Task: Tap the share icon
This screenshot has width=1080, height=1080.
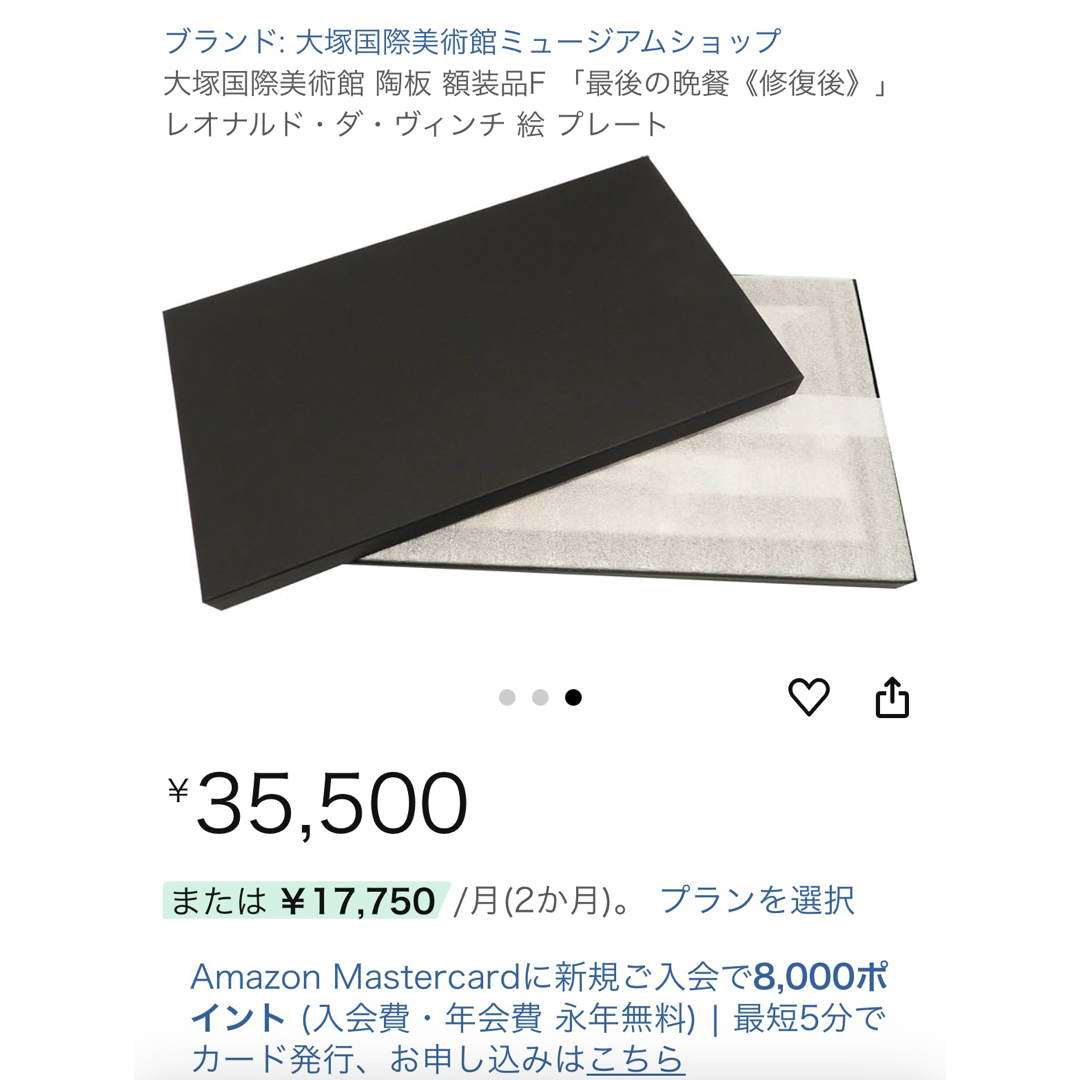Action: tap(892, 697)
